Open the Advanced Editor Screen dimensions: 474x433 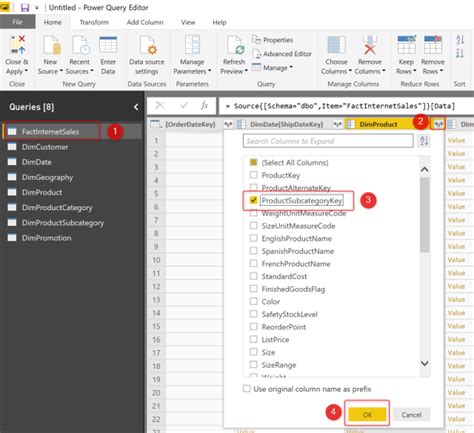tap(282, 54)
